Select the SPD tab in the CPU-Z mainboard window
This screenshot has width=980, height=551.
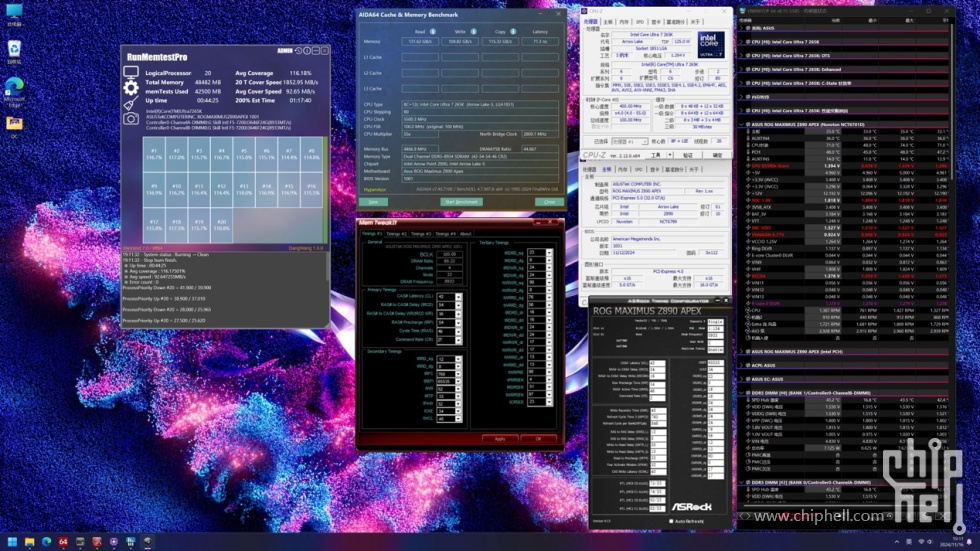[638, 169]
